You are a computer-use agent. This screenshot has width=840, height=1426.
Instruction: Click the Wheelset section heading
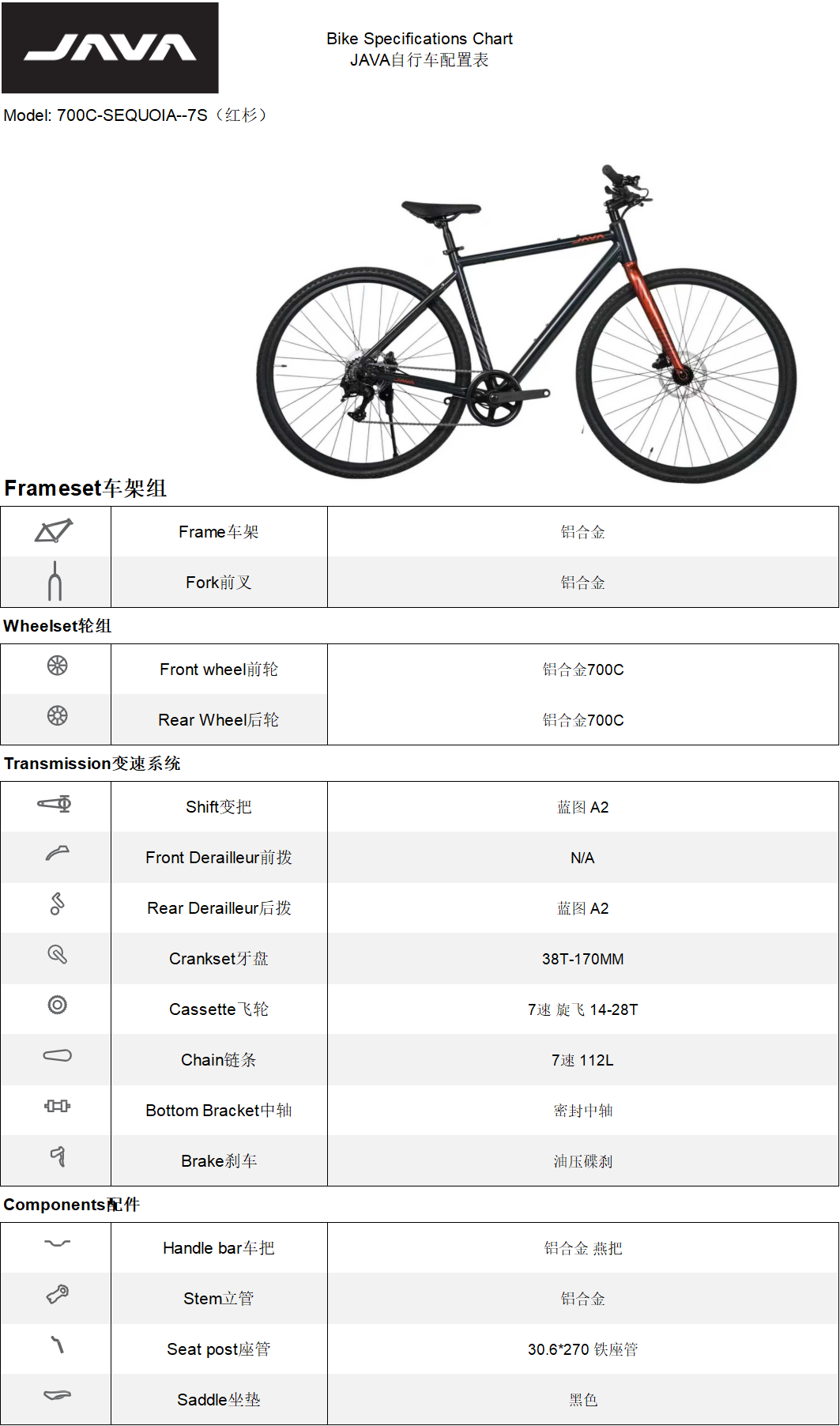point(57,626)
